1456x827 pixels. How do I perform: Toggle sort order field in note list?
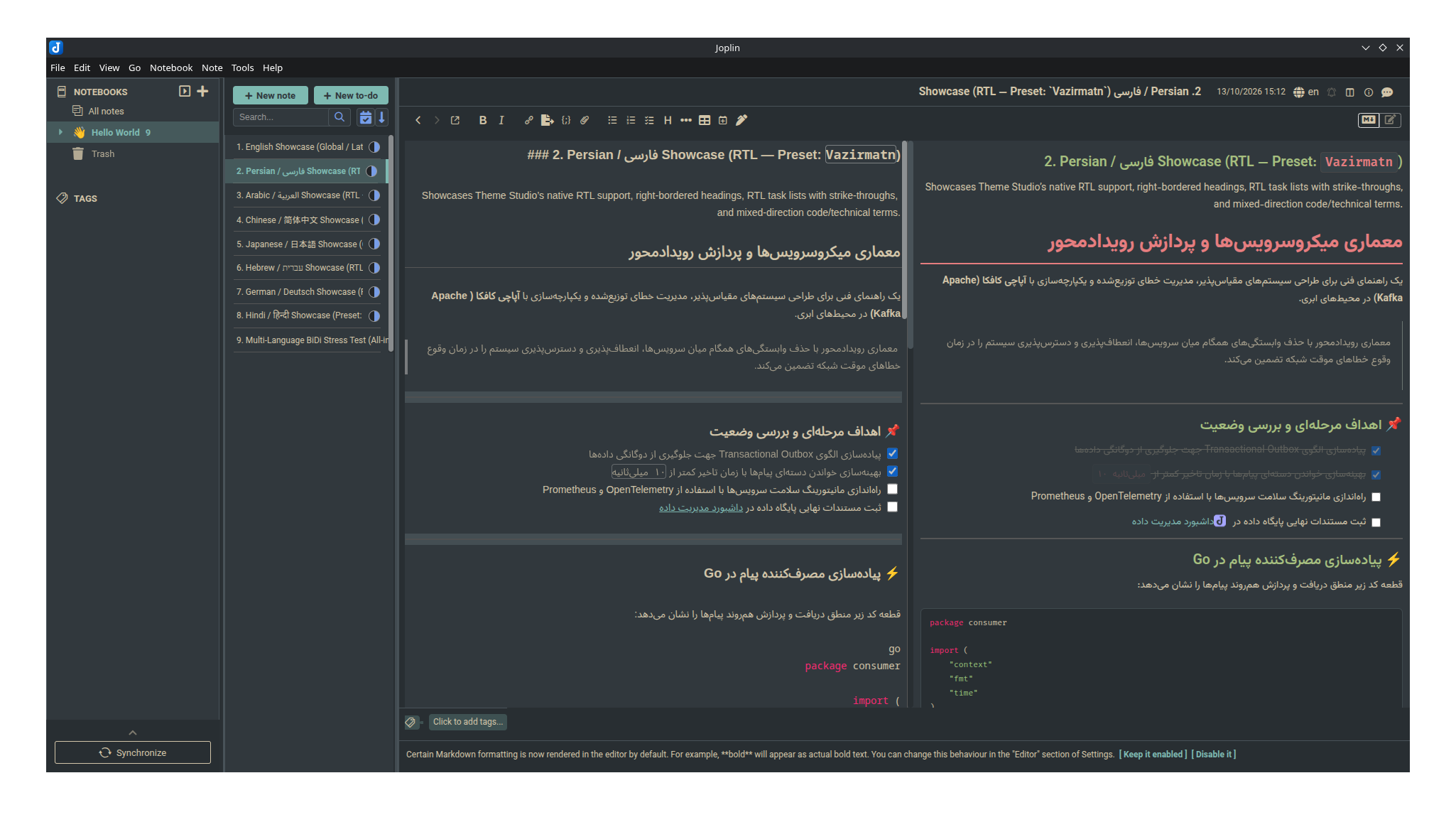pyautogui.click(x=365, y=117)
